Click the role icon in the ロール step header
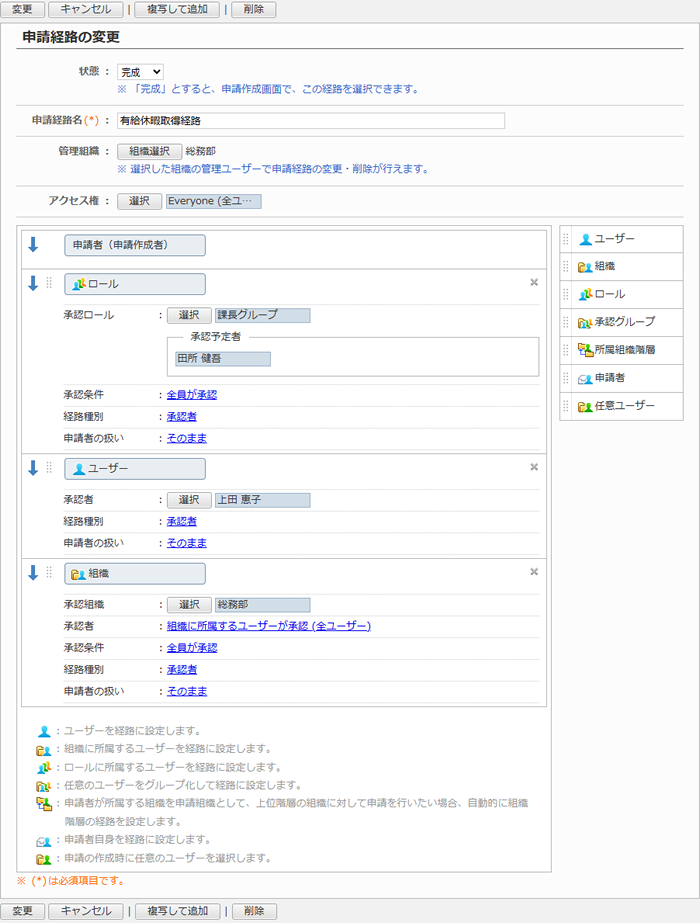700x923 pixels. pyautogui.click(x=79, y=284)
